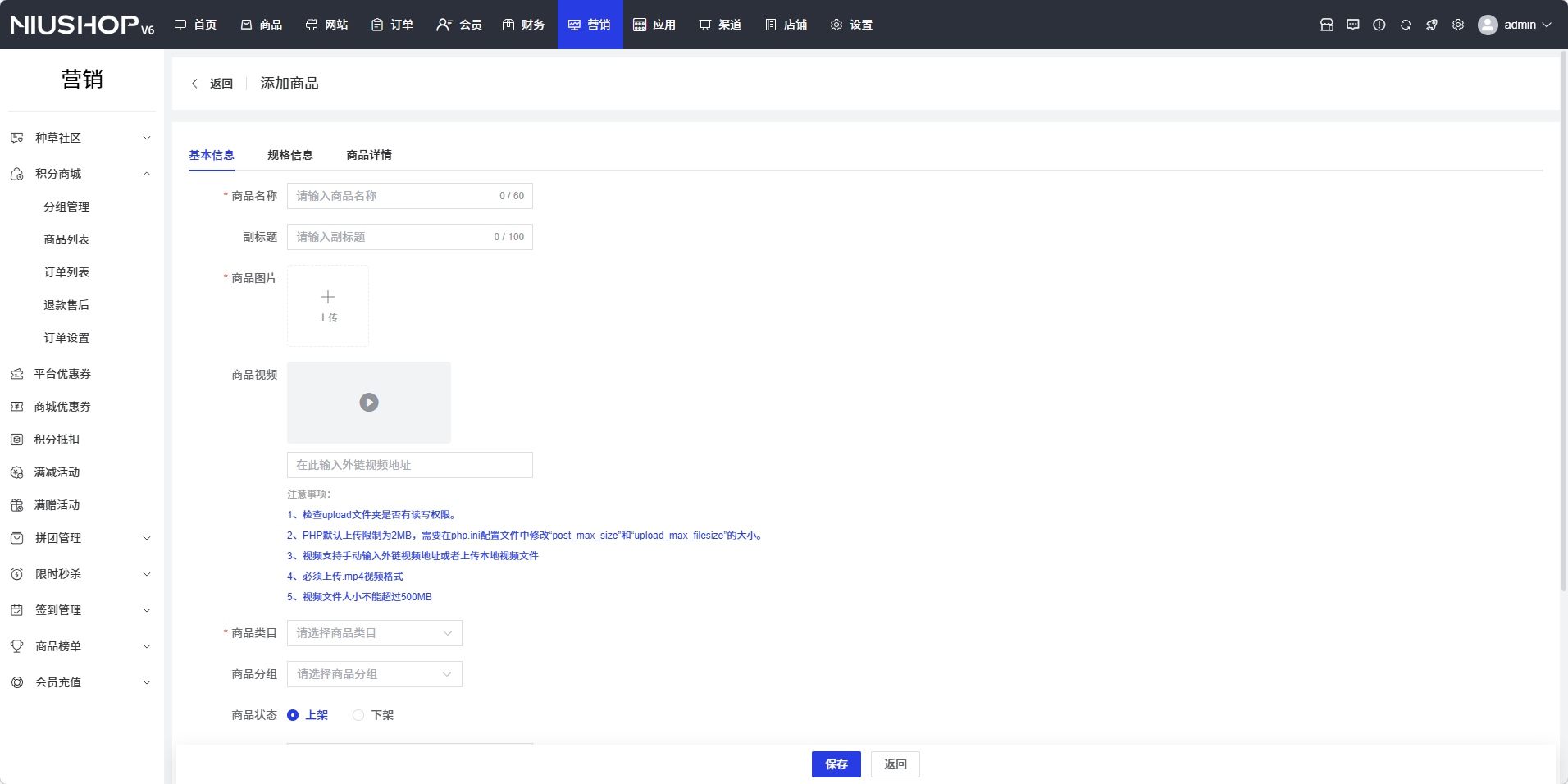
Task: Switch to the 商品详情 tab
Action: (369, 155)
